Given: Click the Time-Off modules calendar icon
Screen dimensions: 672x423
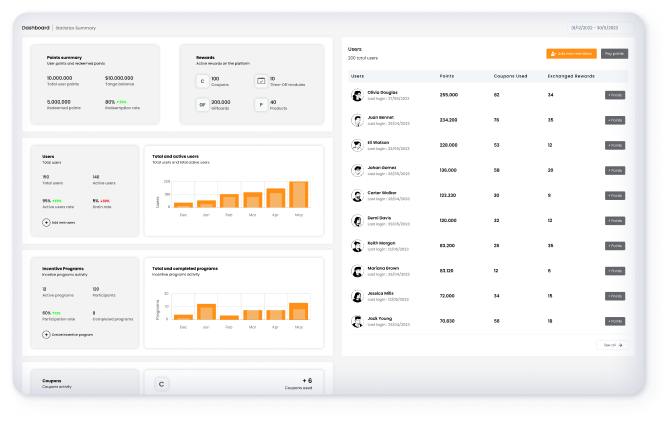Looking at the screenshot, I should (261, 81).
